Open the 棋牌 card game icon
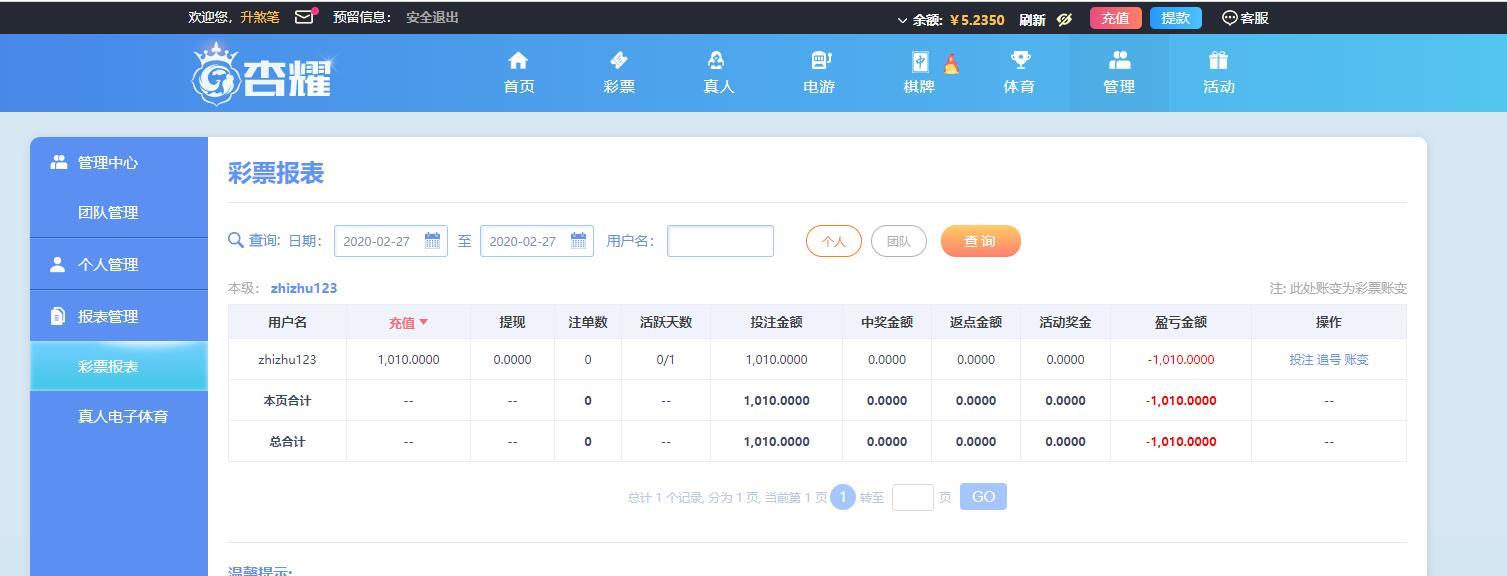The height and width of the screenshot is (576, 1507). 920,61
